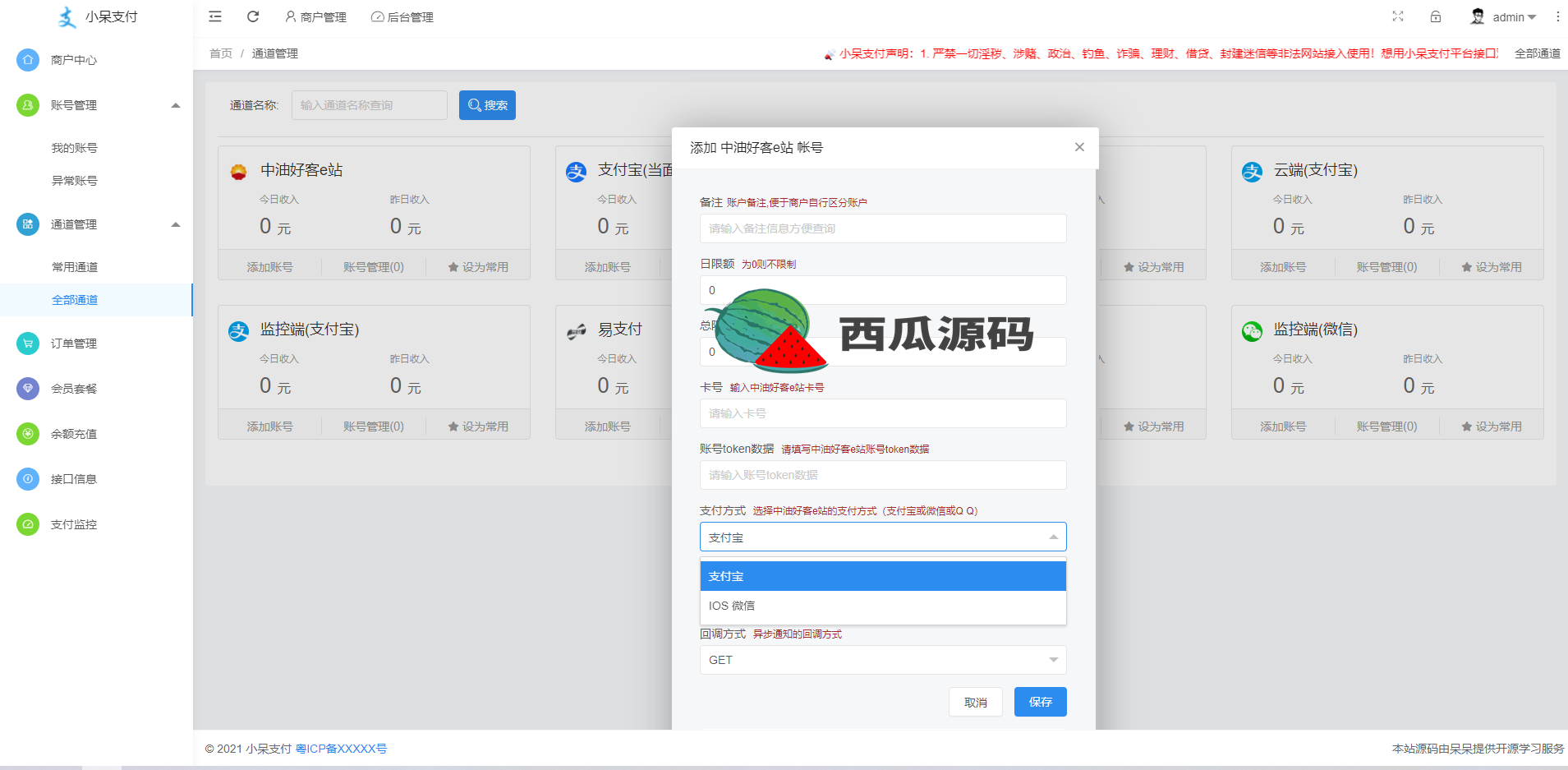
Task: Click 中油好客e站 channel logo icon
Action: [238, 172]
